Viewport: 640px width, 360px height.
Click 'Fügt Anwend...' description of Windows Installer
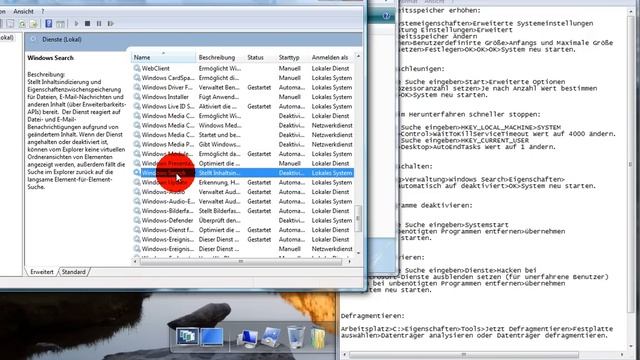[218, 97]
